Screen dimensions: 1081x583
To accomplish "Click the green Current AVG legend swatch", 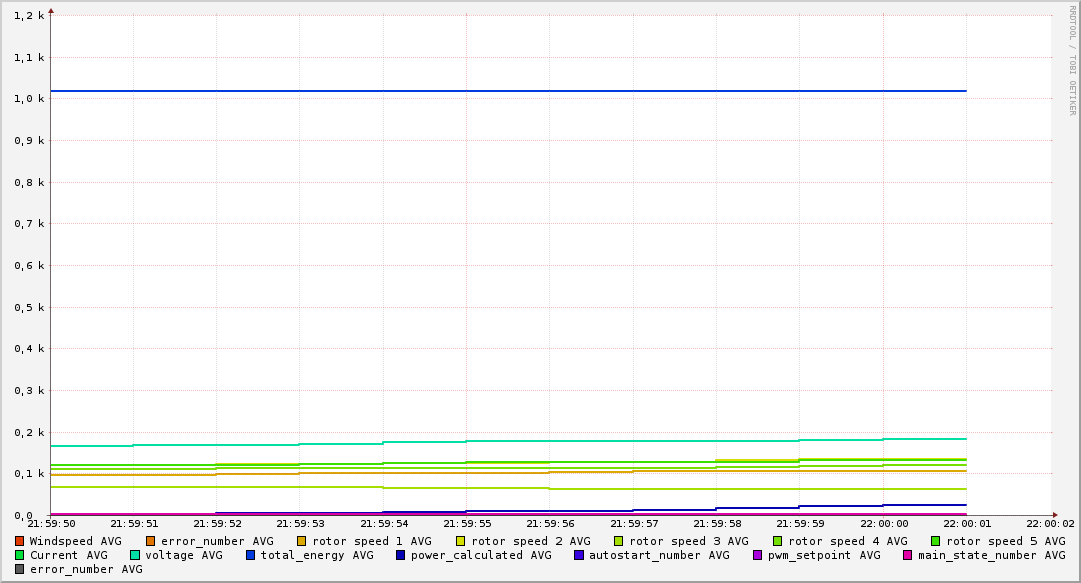I will coord(19,555).
